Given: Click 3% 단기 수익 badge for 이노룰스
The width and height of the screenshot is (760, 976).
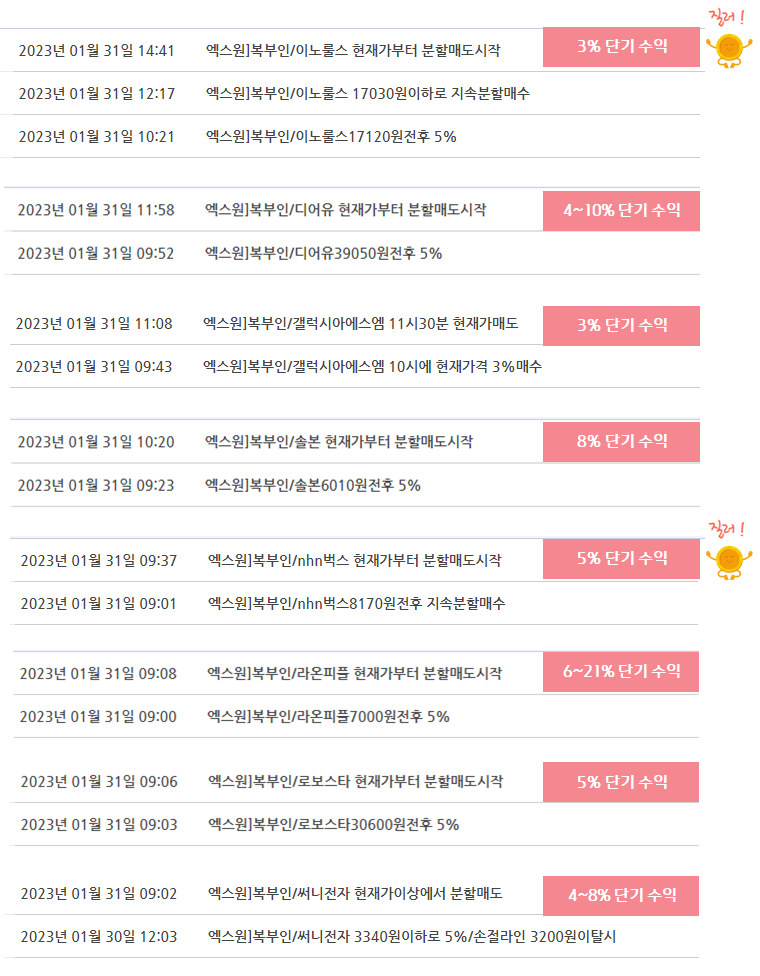Looking at the screenshot, I should click(621, 47).
